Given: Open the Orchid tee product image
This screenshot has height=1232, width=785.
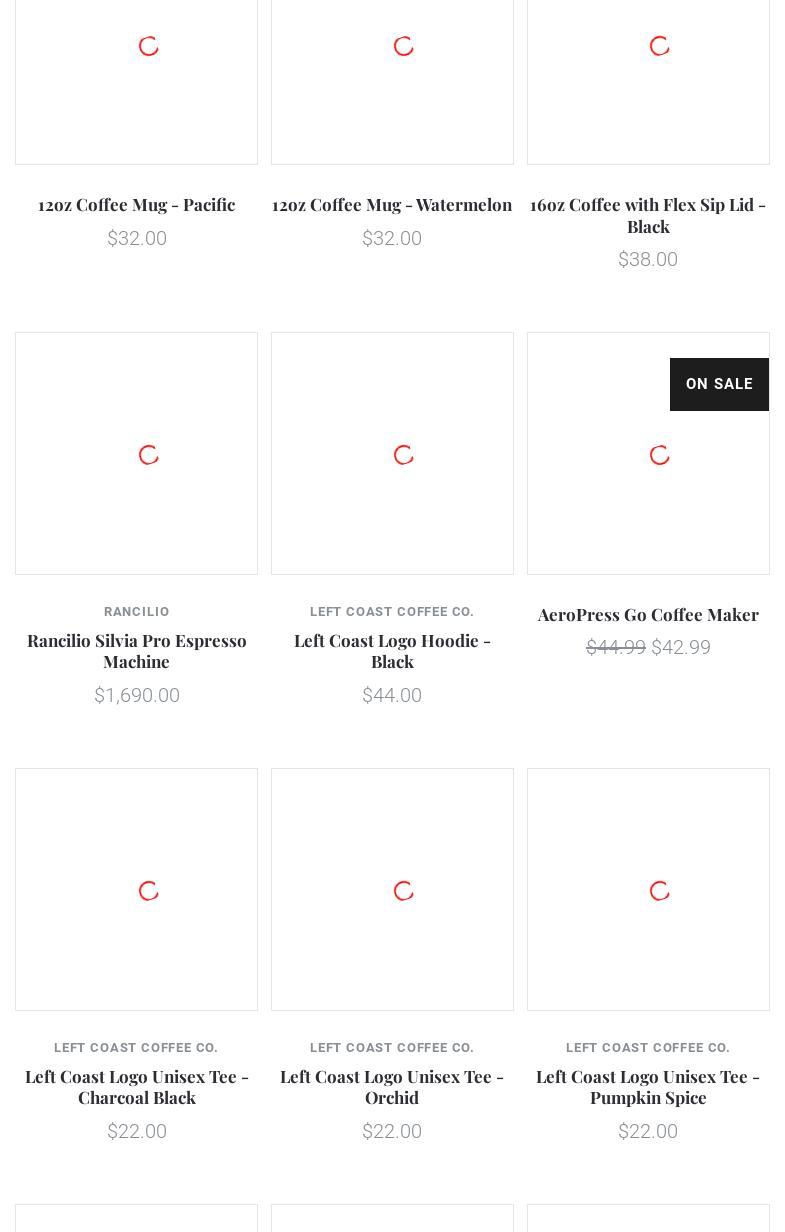Looking at the screenshot, I should pos(392,889).
